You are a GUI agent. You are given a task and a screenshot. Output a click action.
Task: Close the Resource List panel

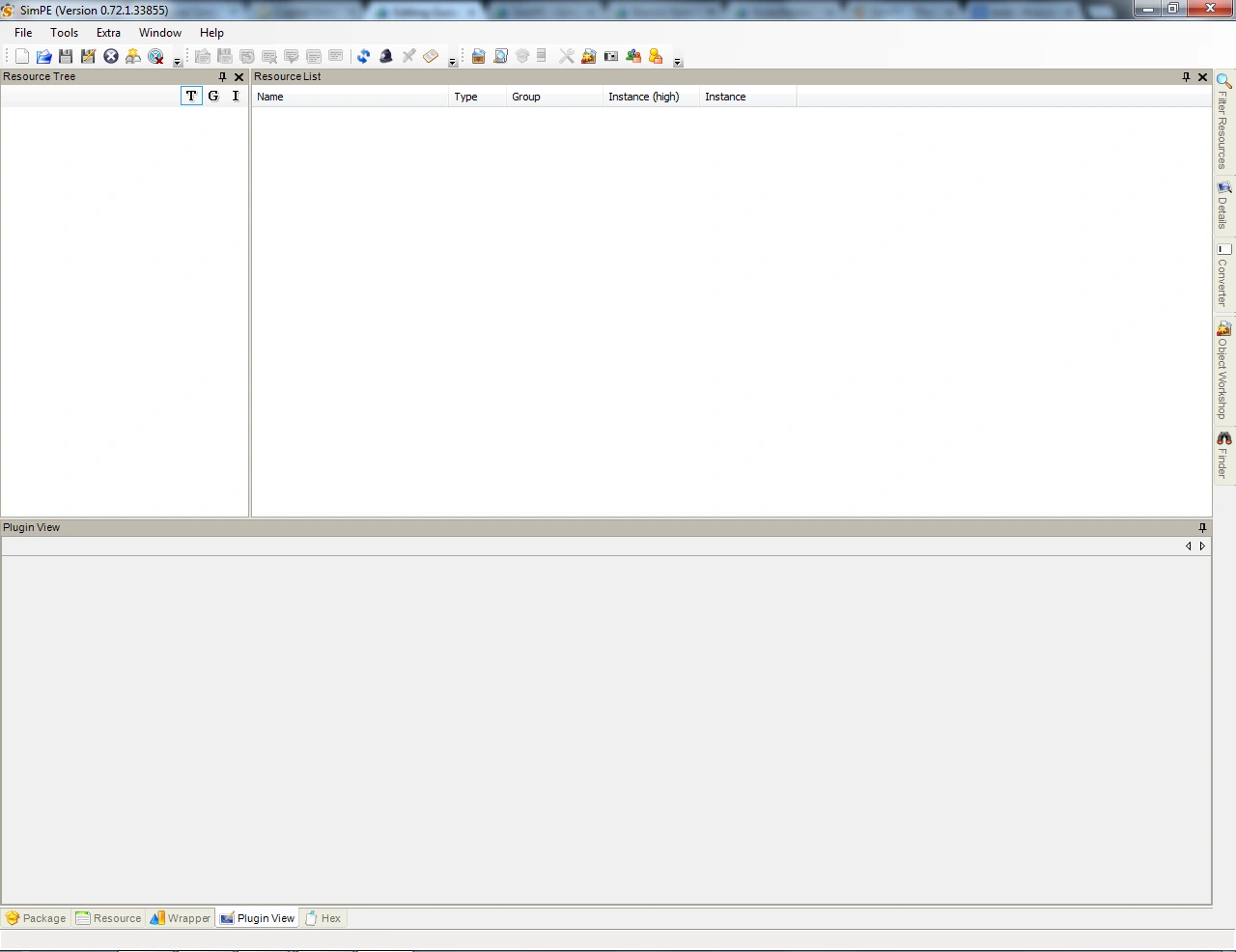pyautogui.click(x=1202, y=77)
